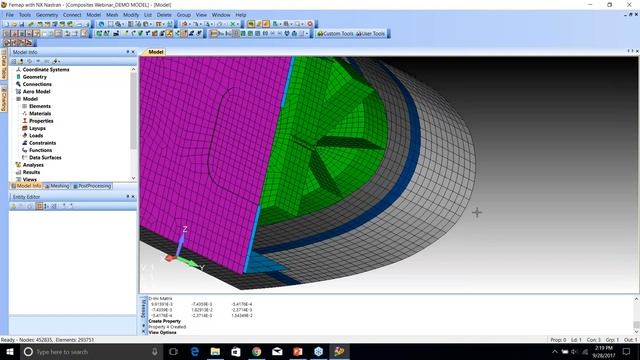Open Chrome from the taskbar

pyautogui.click(x=256, y=351)
